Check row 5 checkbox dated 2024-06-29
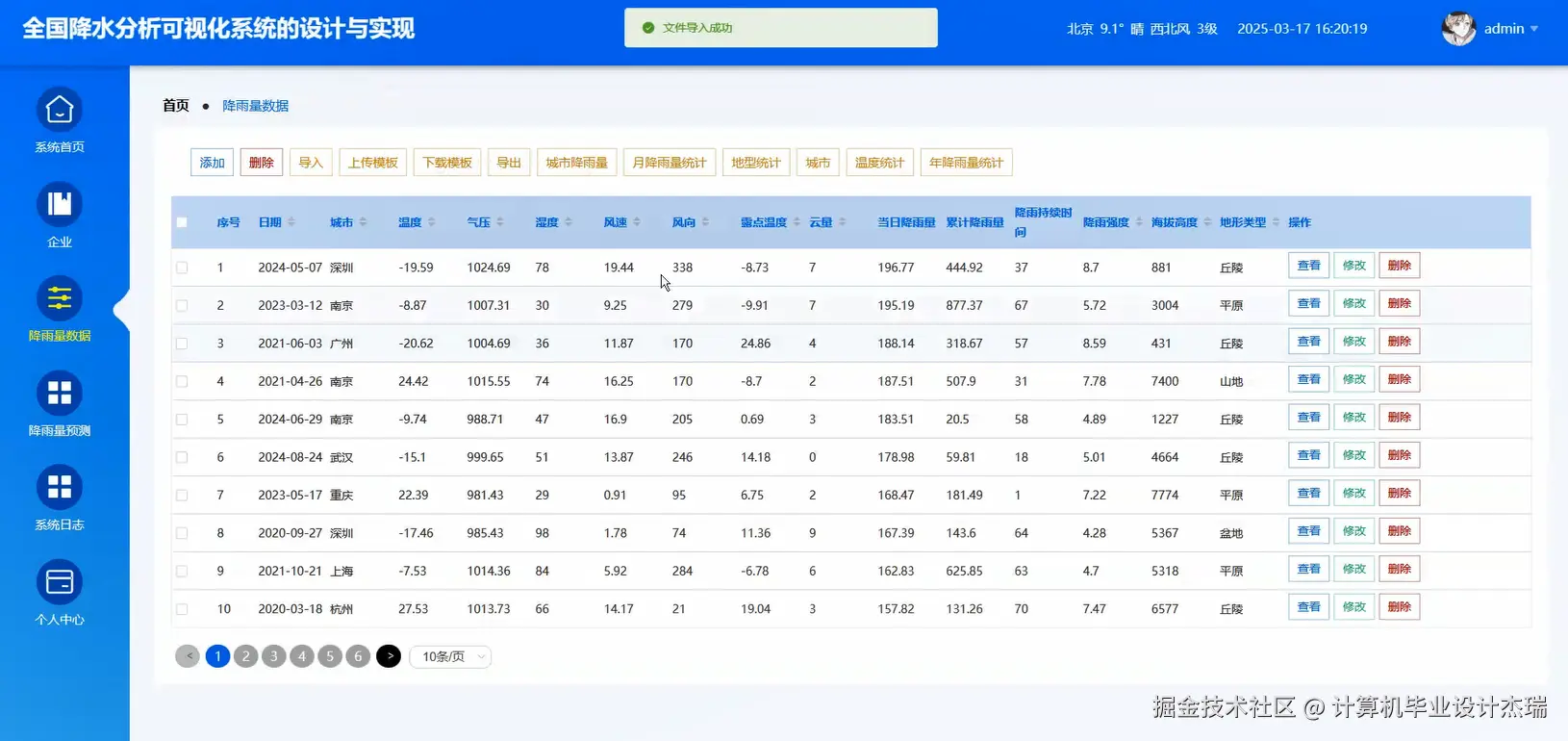The height and width of the screenshot is (741, 1568). coord(182,420)
